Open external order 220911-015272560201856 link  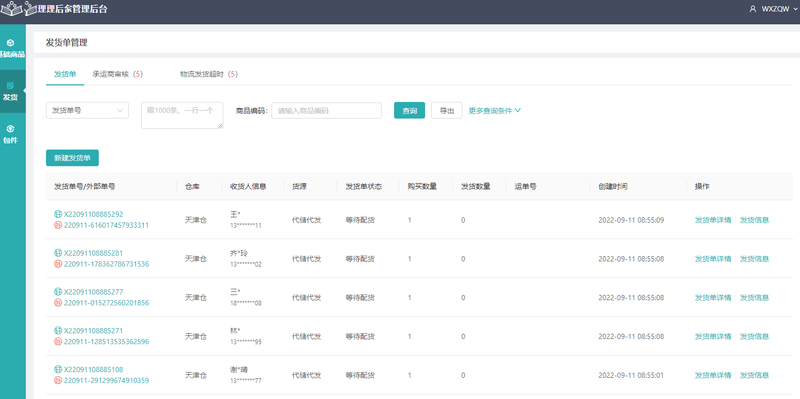point(106,303)
